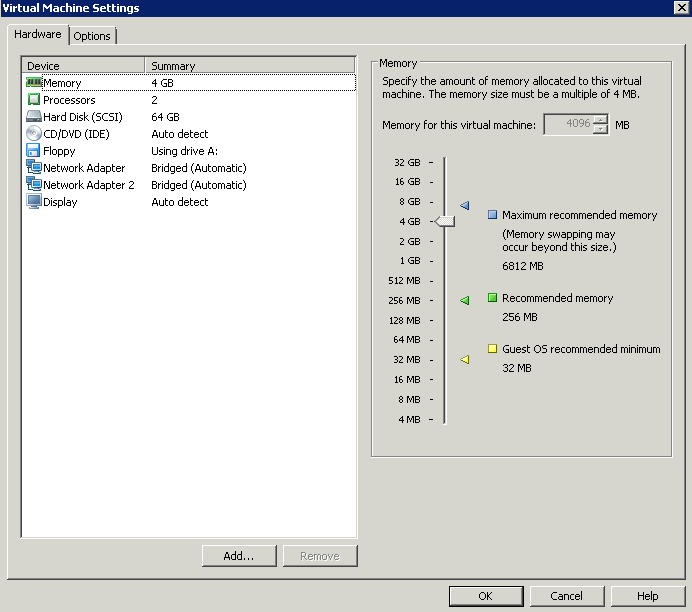This screenshot has width=692, height=612.
Task: Confirm settings with the OK button
Action: (x=486, y=596)
